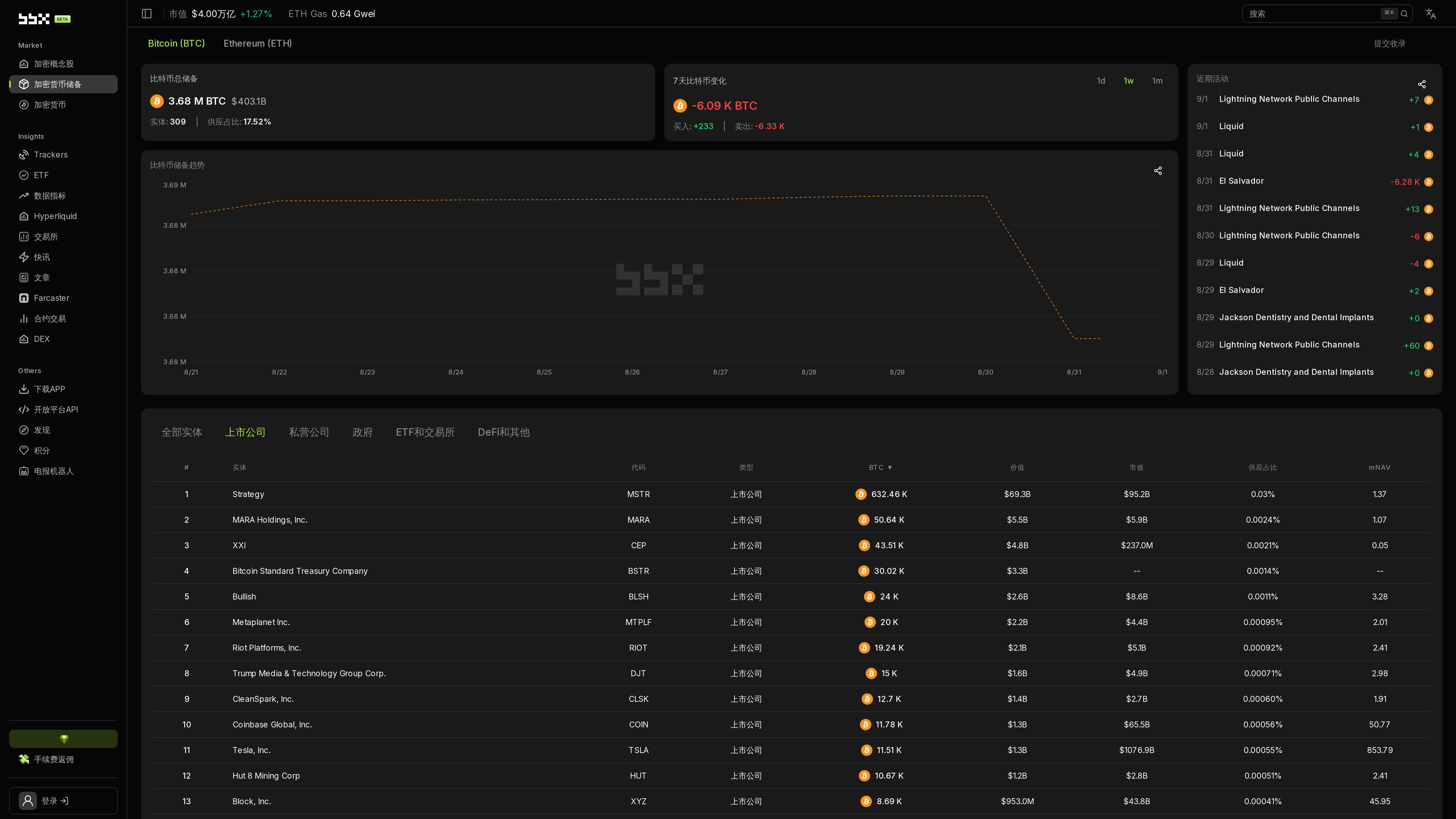Open Trackers in the sidebar
Image resolution: width=1456 pixels, height=819 pixels.
coord(63,155)
